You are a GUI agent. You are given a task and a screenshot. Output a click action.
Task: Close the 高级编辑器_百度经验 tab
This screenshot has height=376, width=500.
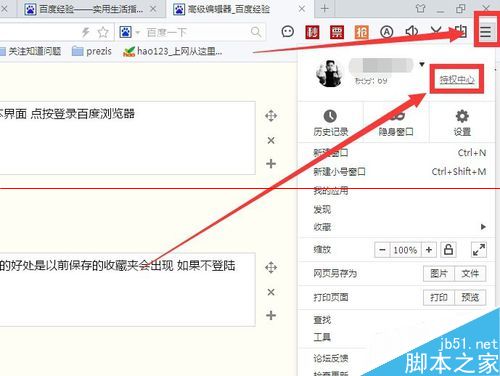pyautogui.click(x=302, y=9)
